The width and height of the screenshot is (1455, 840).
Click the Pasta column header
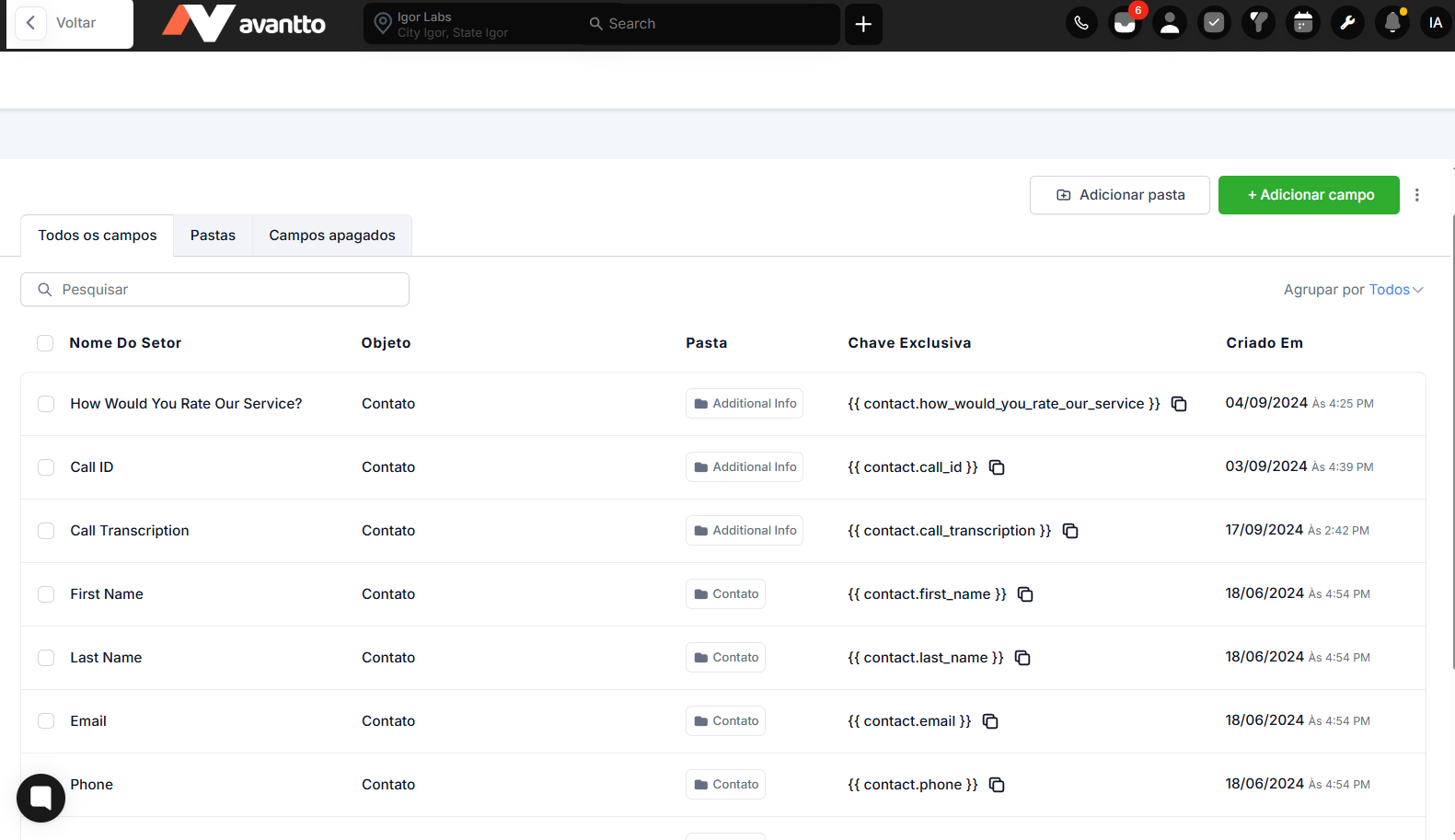[x=707, y=343]
